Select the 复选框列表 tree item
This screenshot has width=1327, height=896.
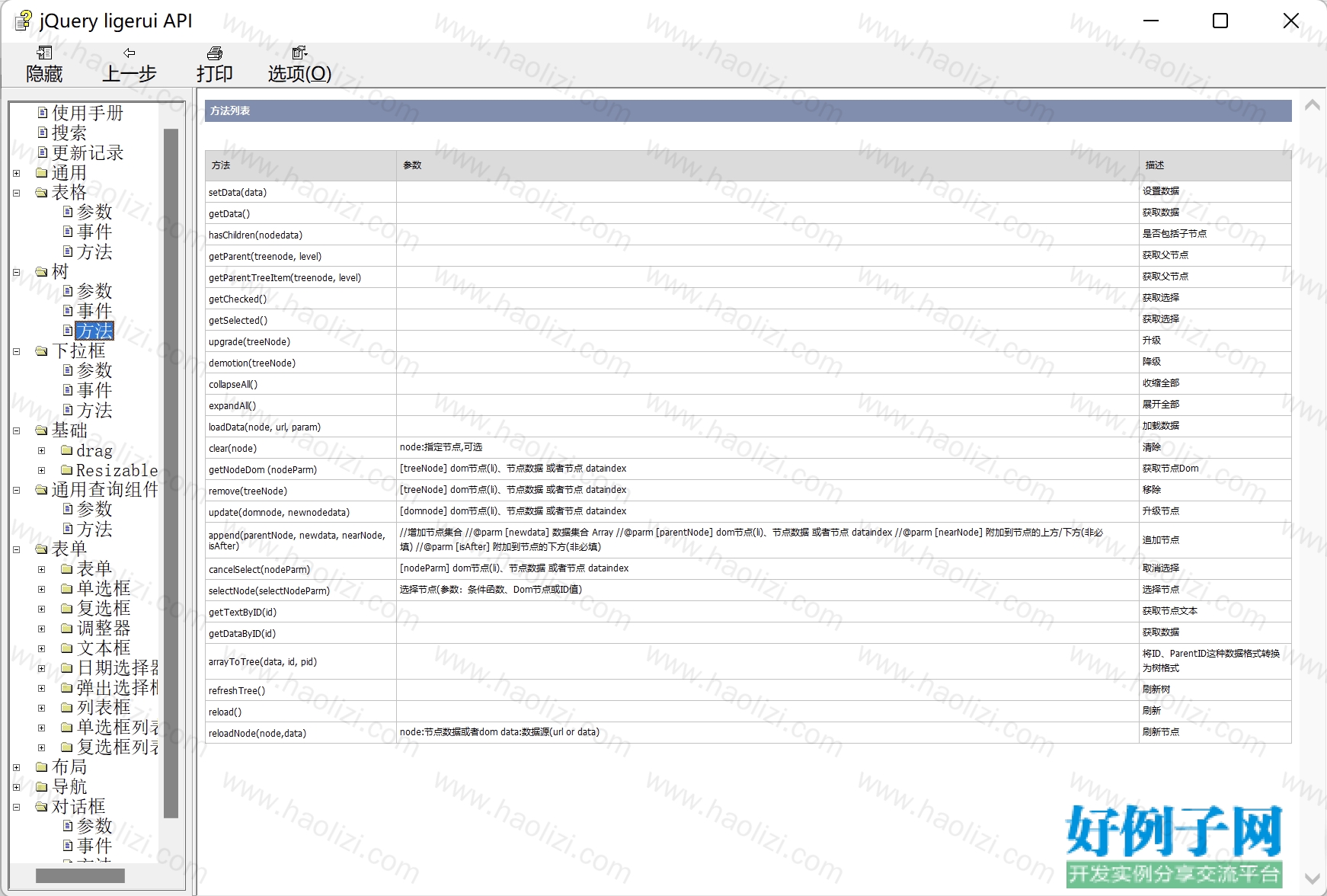click(x=118, y=747)
